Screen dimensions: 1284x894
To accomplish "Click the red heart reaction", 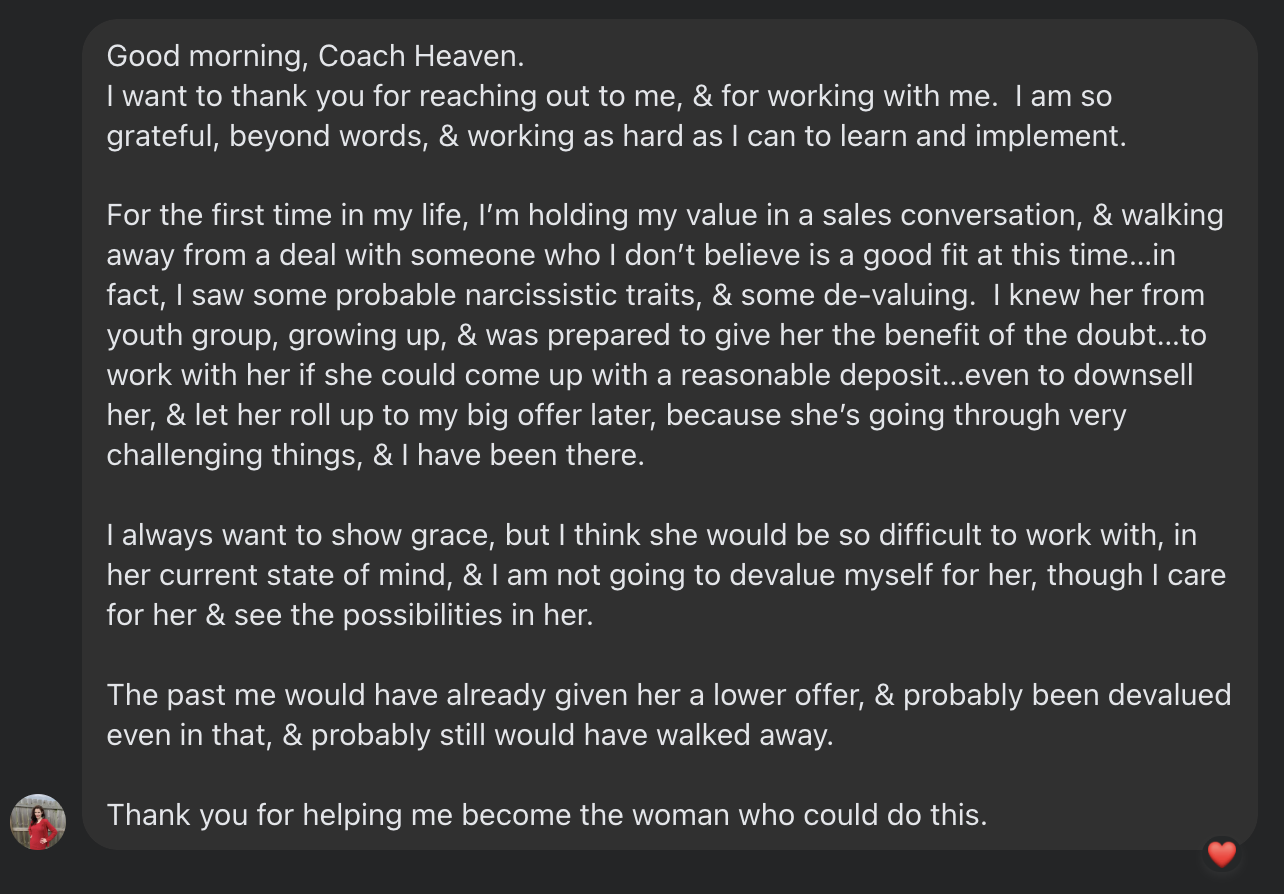I will pos(1222,854).
